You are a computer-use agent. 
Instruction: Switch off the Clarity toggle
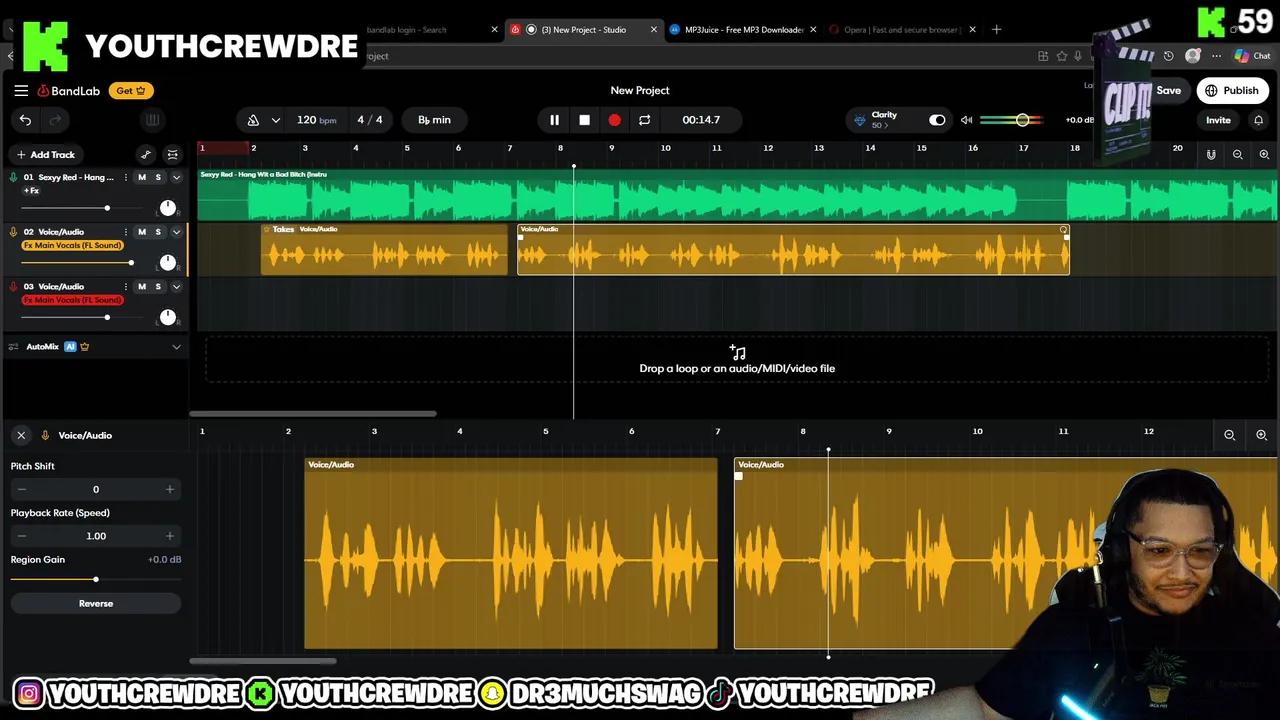(x=936, y=120)
